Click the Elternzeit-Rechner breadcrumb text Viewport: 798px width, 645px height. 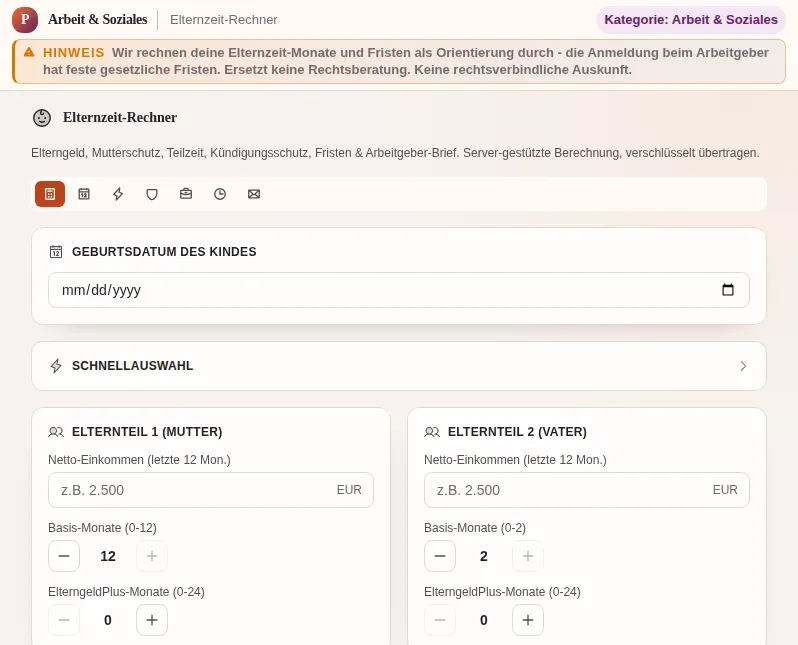pos(223,20)
